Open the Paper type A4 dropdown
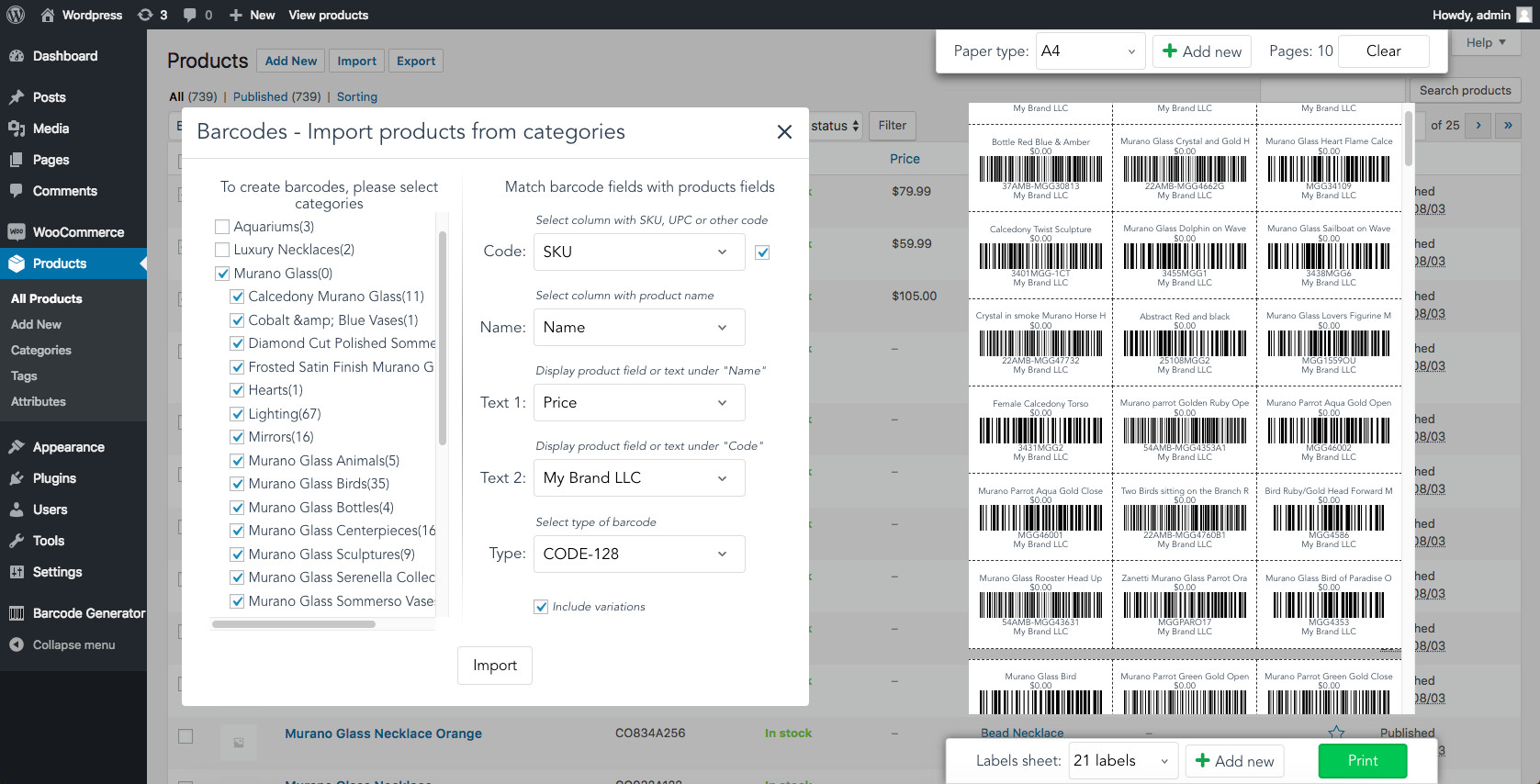Screen dimensions: 1540x784 click(1090, 51)
